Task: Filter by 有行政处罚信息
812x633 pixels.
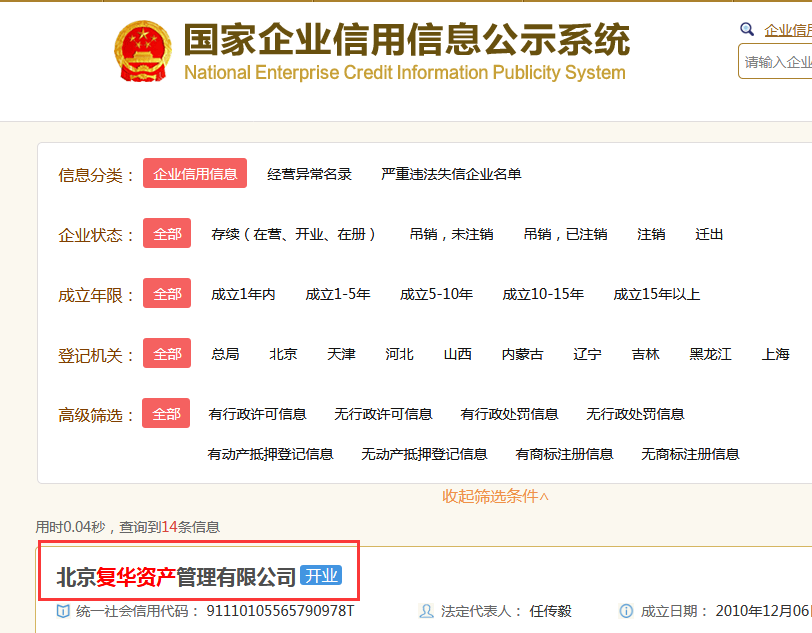Action: (509, 414)
